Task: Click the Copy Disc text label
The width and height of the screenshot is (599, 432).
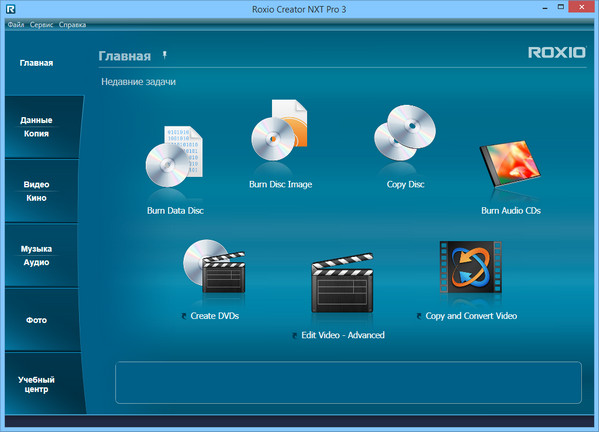Action: click(405, 184)
